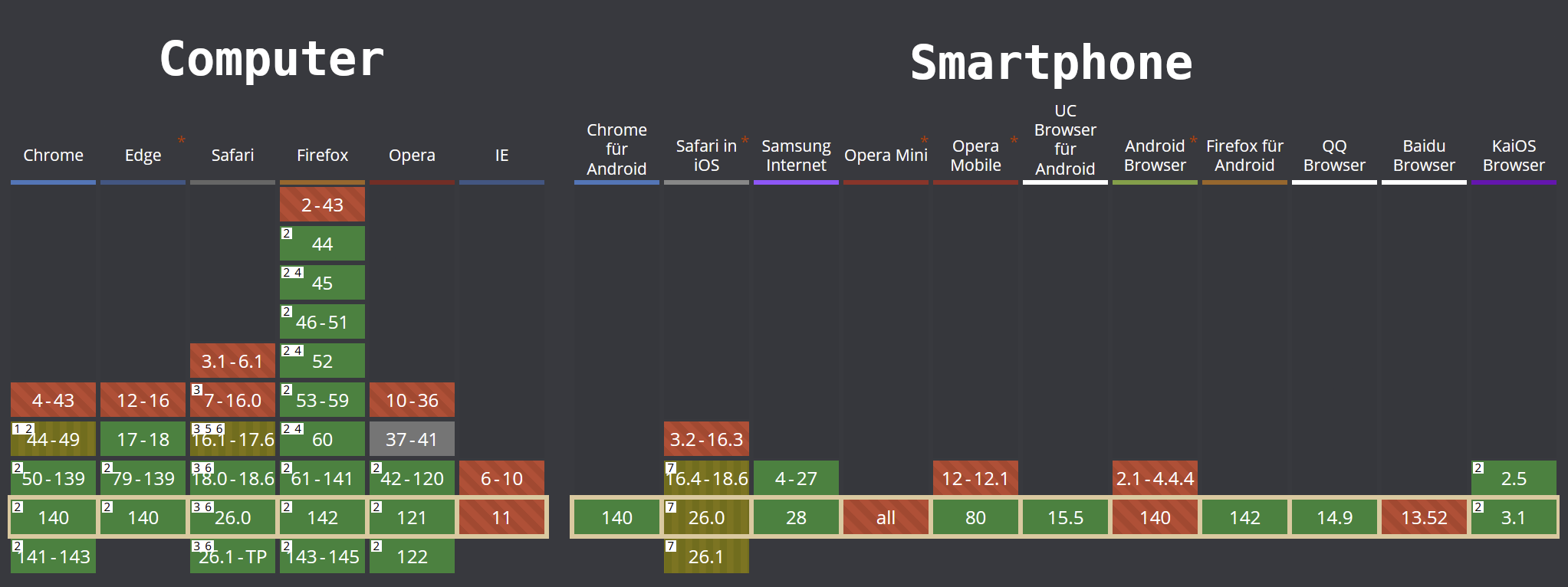Click the asterisk beside Opera Mobile header
This screenshot has height=587, width=1568.
1014,140
